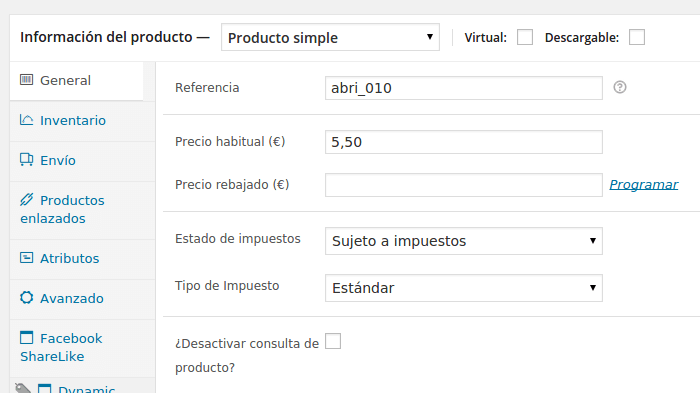This screenshot has height=393, width=700.
Task: Check ¿Desactivar consulta de producto? box
Action: (x=333, y=341)
